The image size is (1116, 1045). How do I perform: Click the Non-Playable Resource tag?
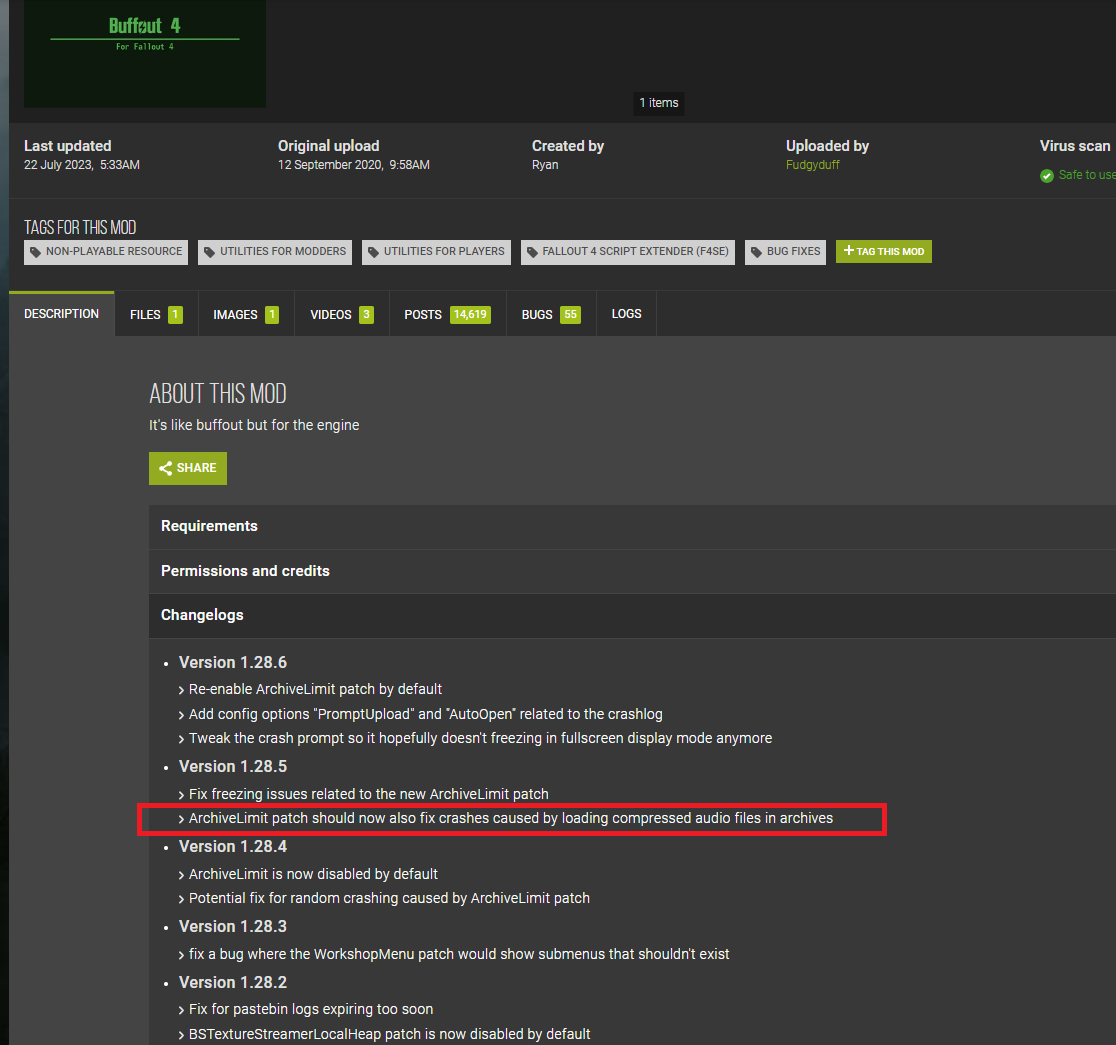coord(105,252)
